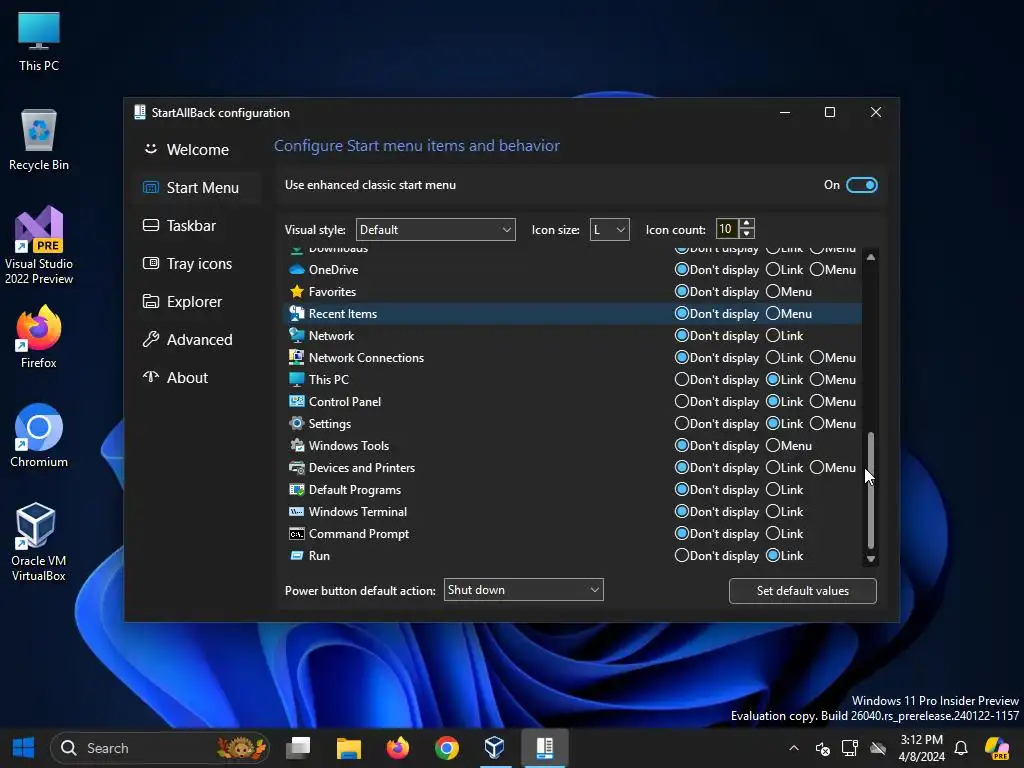This screenshot has height=768, width=1024.
Task: Click the Favorites star icon
Action: click(x=296, y=291)
